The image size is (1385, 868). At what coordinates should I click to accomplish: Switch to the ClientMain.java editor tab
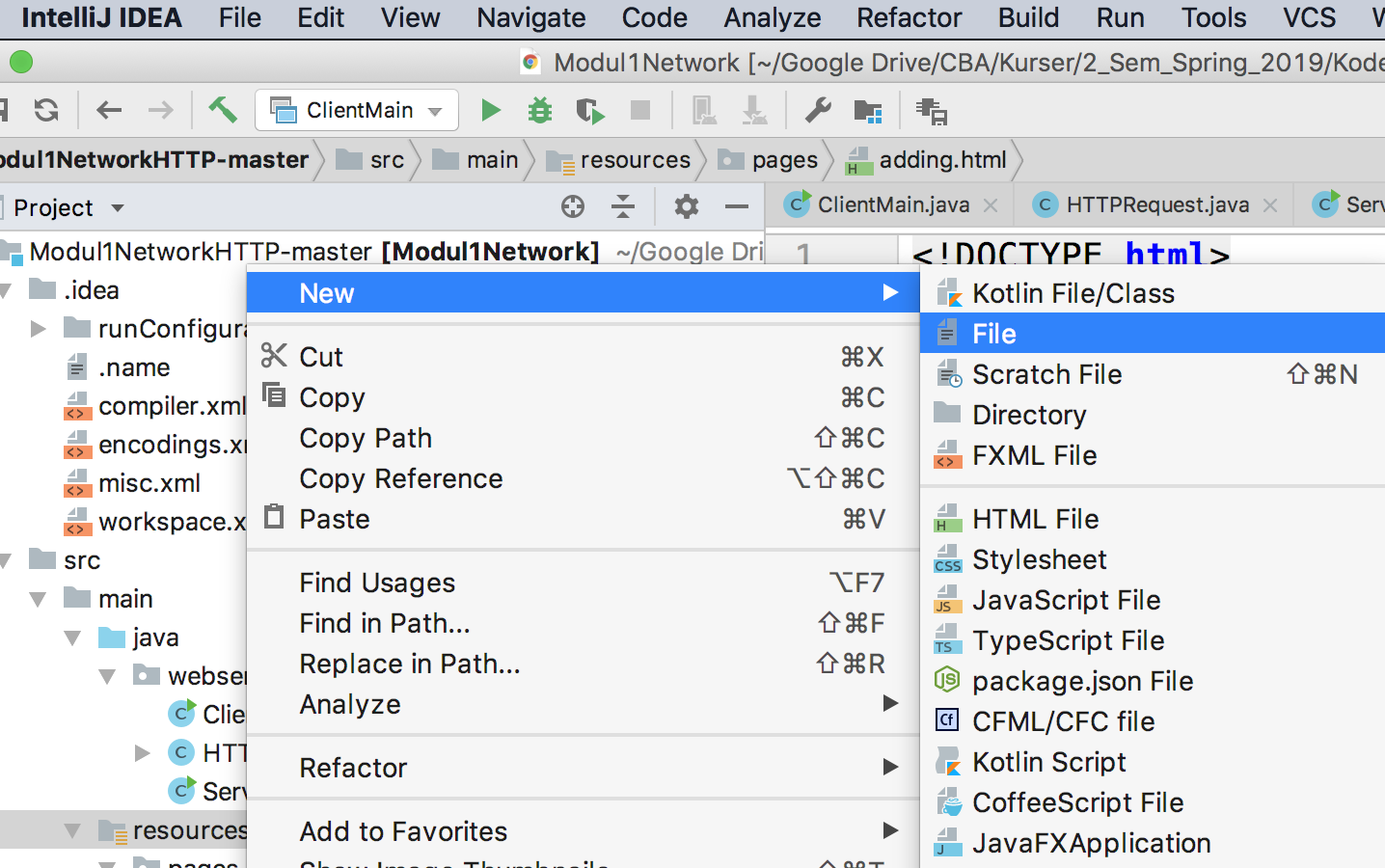(892, 204)
